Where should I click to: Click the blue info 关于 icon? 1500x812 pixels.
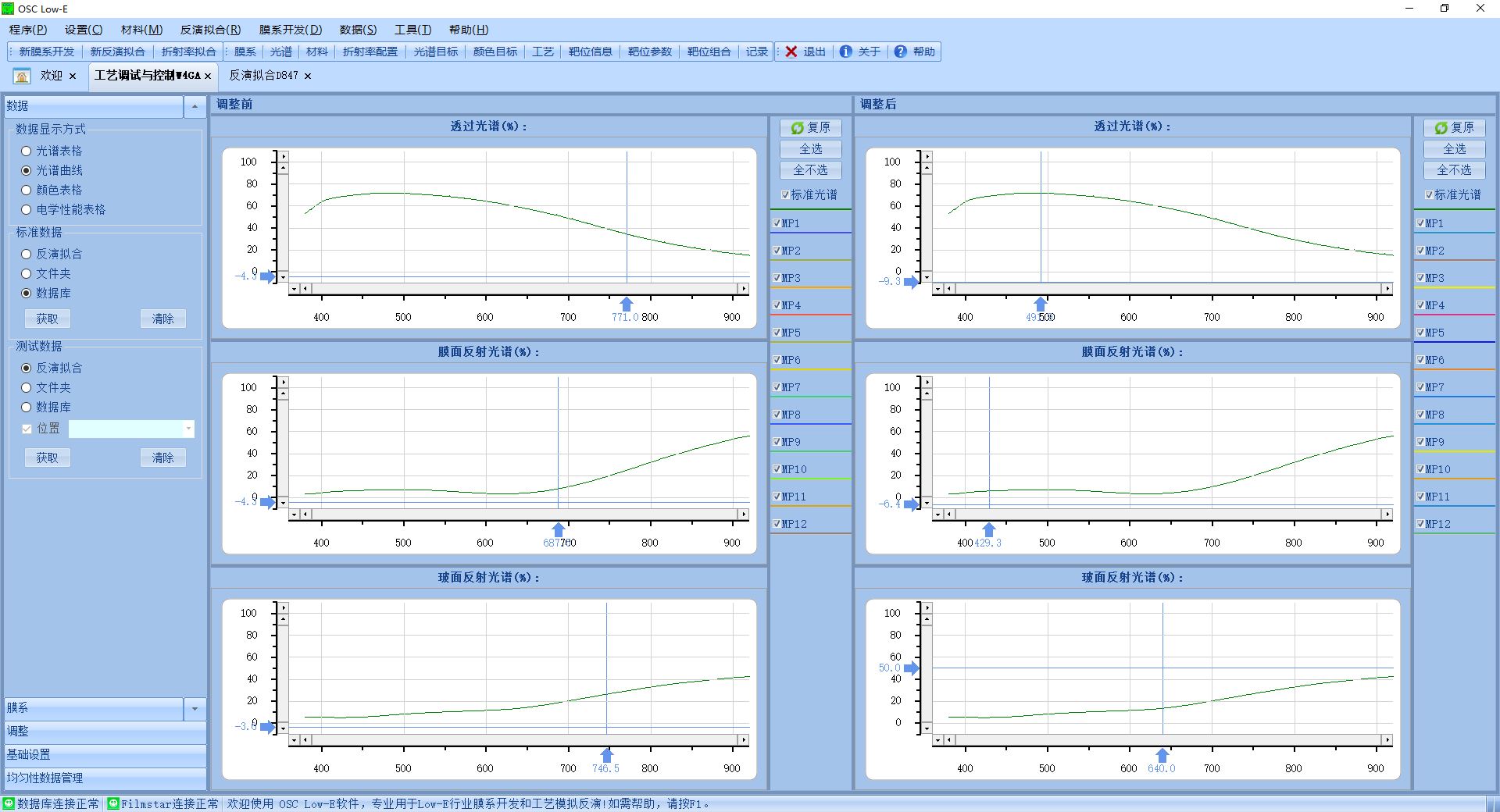(x=845, y=52)
